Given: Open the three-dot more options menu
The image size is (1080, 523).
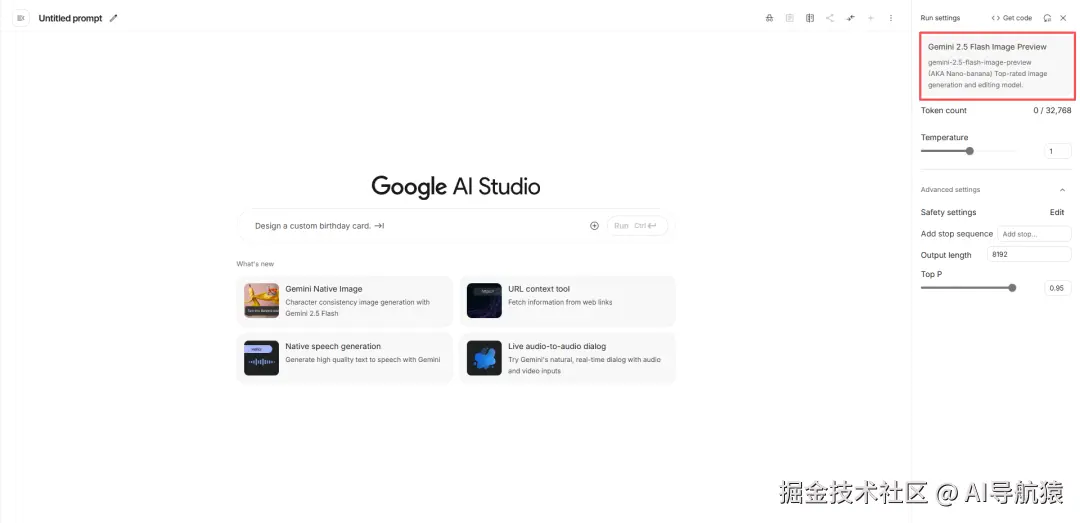Looking at the screenshot, I should (891, 18).
